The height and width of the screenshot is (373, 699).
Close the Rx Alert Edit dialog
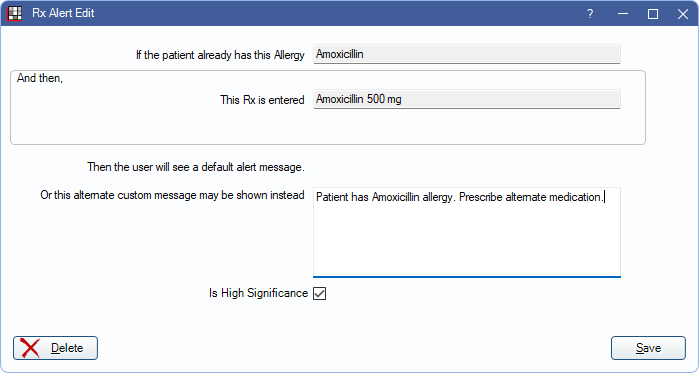coord(683,14)
